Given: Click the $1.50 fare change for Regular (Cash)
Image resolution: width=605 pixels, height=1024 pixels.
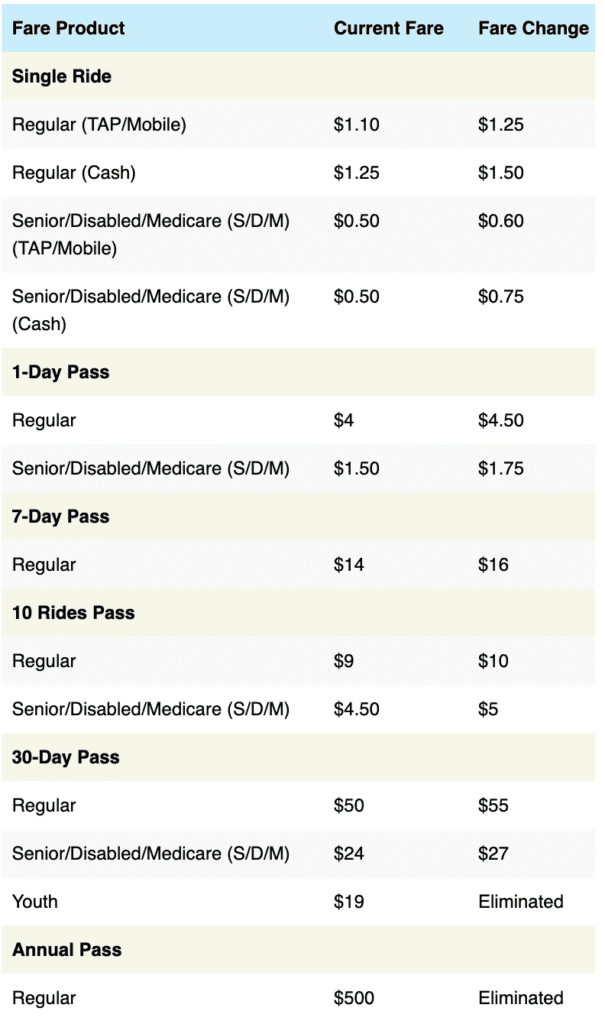Looking at the screenshot, I should (501, 173).
